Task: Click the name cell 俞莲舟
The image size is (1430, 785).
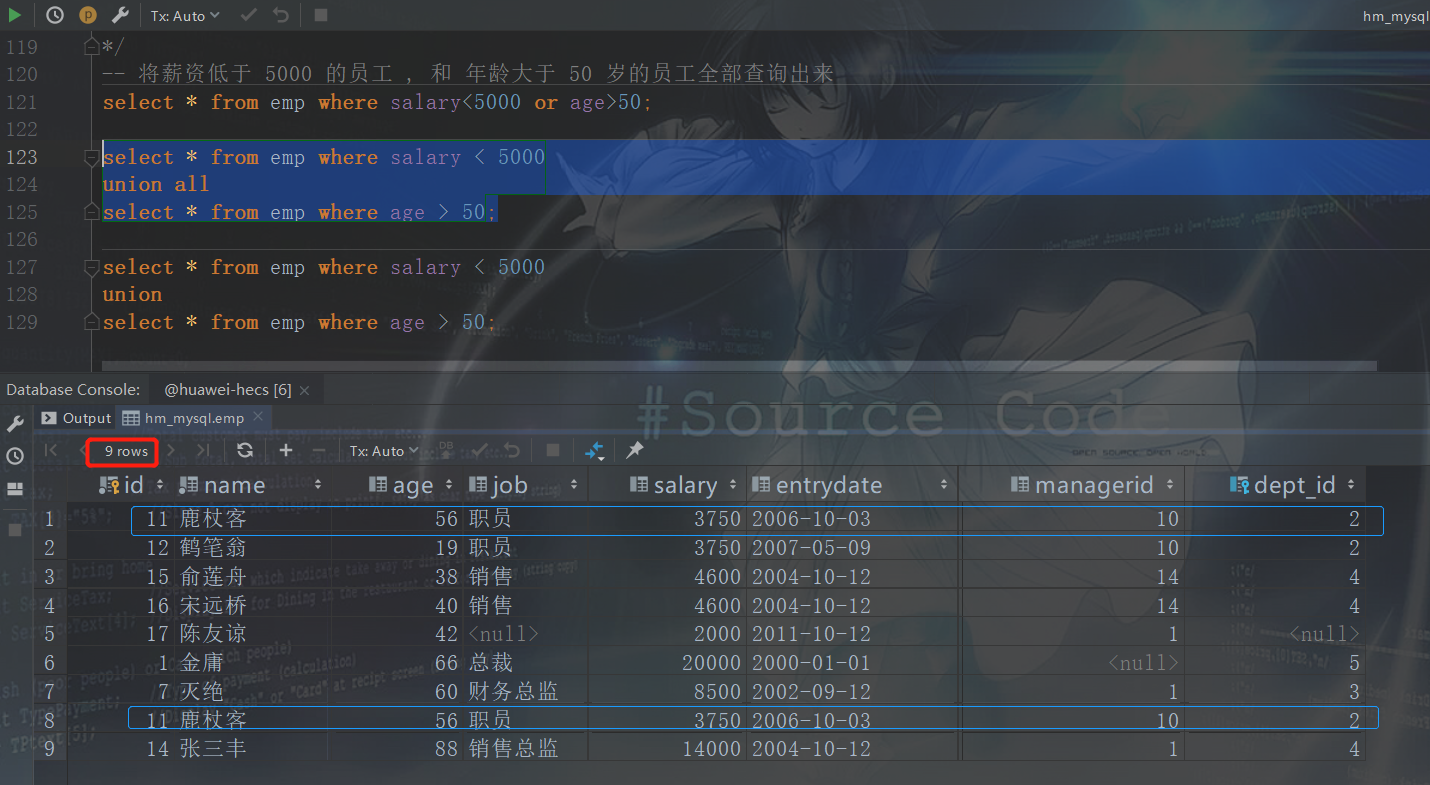Action: (212, 577)
